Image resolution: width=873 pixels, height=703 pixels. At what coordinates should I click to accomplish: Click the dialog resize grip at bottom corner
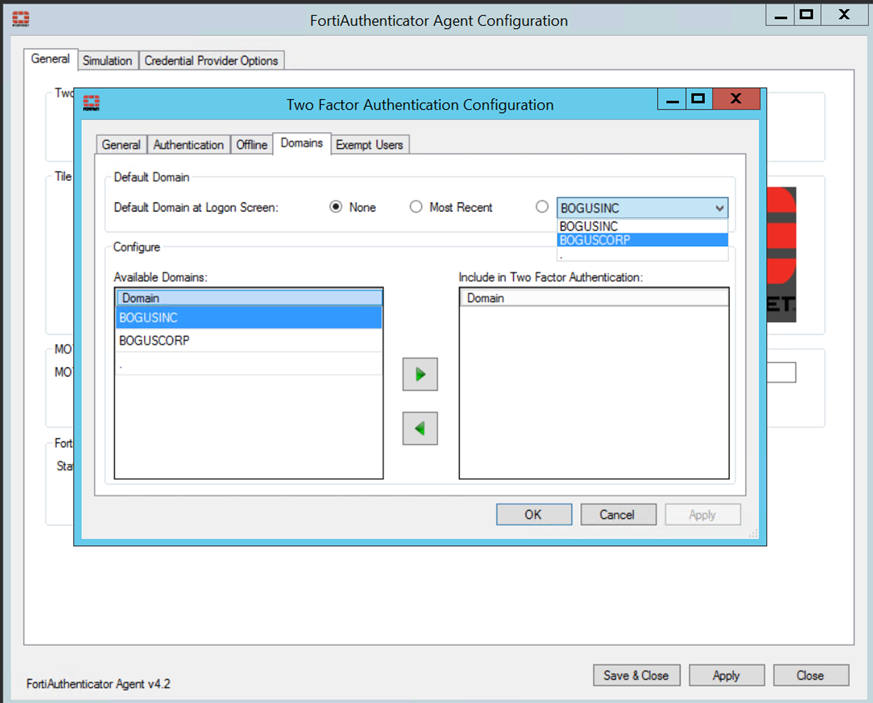(753, 533)
